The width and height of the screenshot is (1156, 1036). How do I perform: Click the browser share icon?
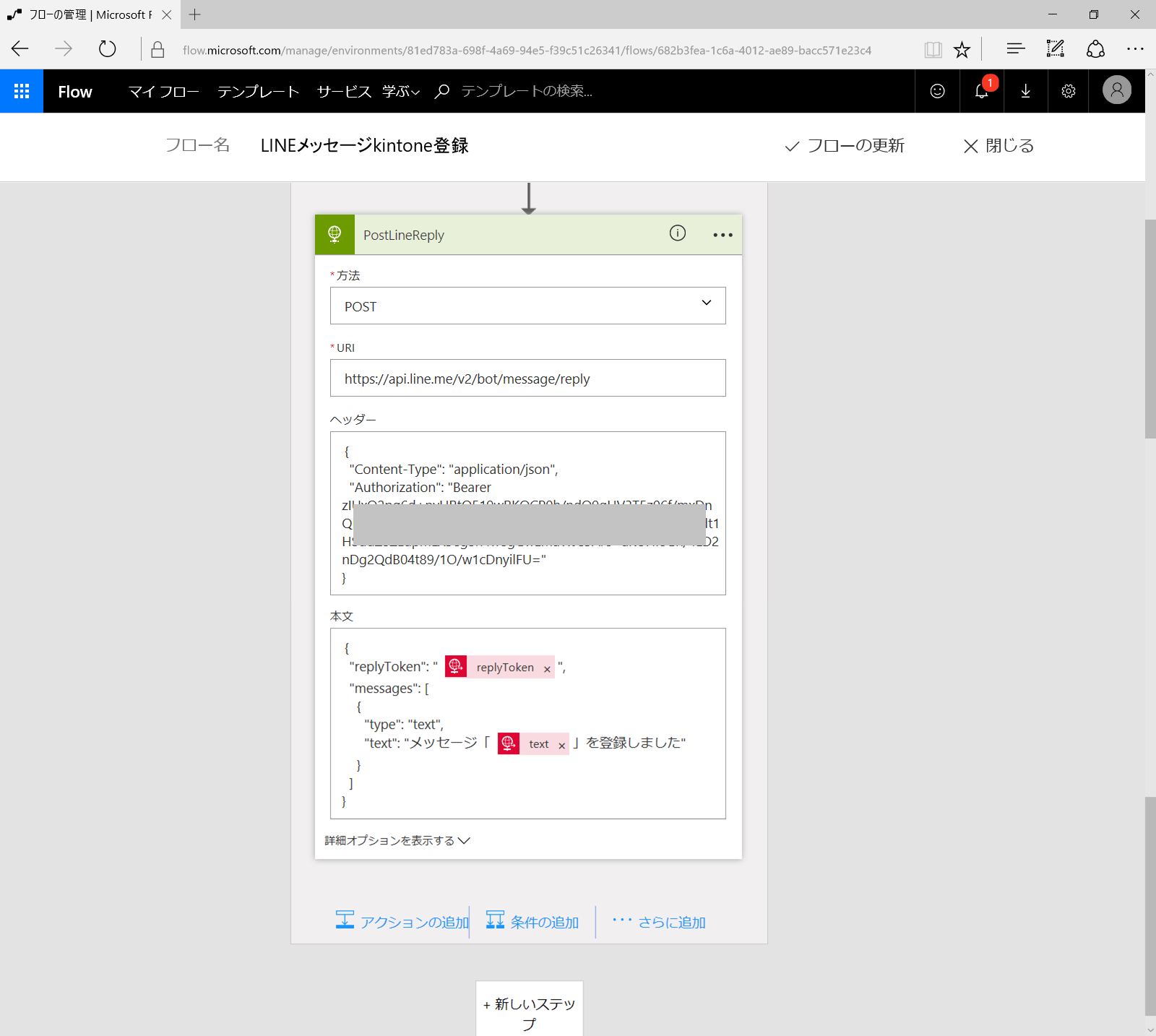[x=1095, y=49]
